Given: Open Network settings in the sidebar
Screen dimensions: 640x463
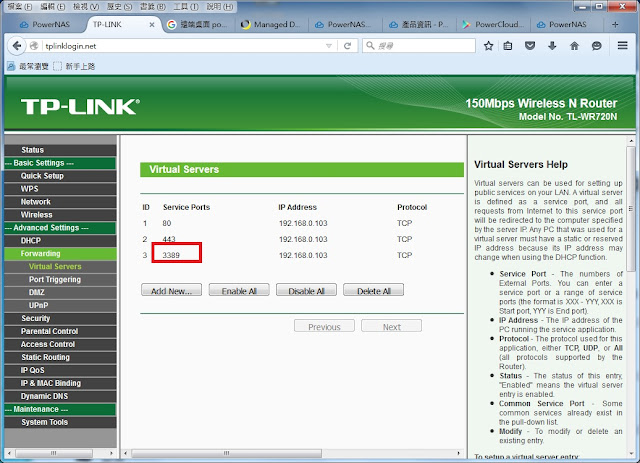Looking at the screenshot, I should 60,202.
